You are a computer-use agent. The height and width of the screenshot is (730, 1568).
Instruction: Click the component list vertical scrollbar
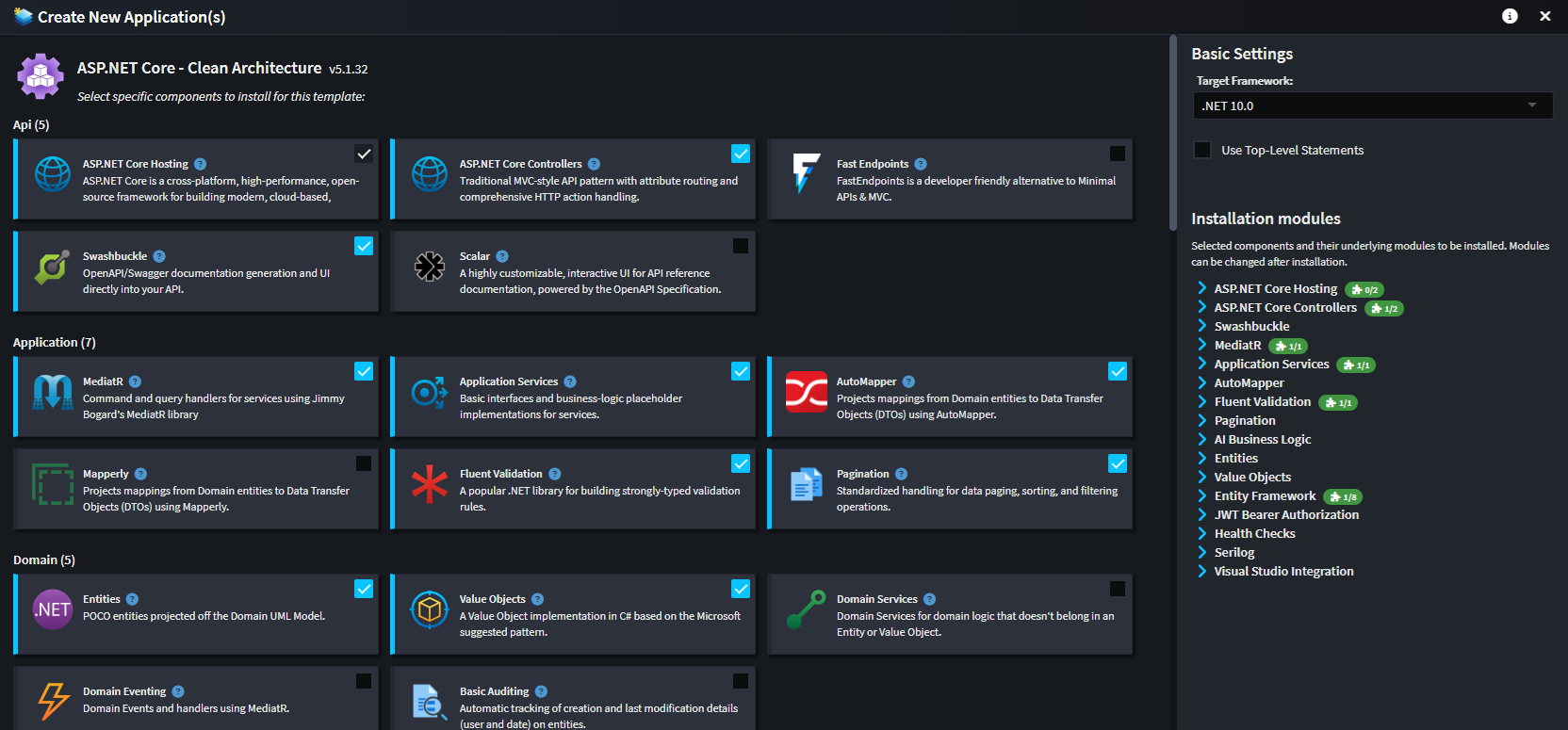(1173, 133)
